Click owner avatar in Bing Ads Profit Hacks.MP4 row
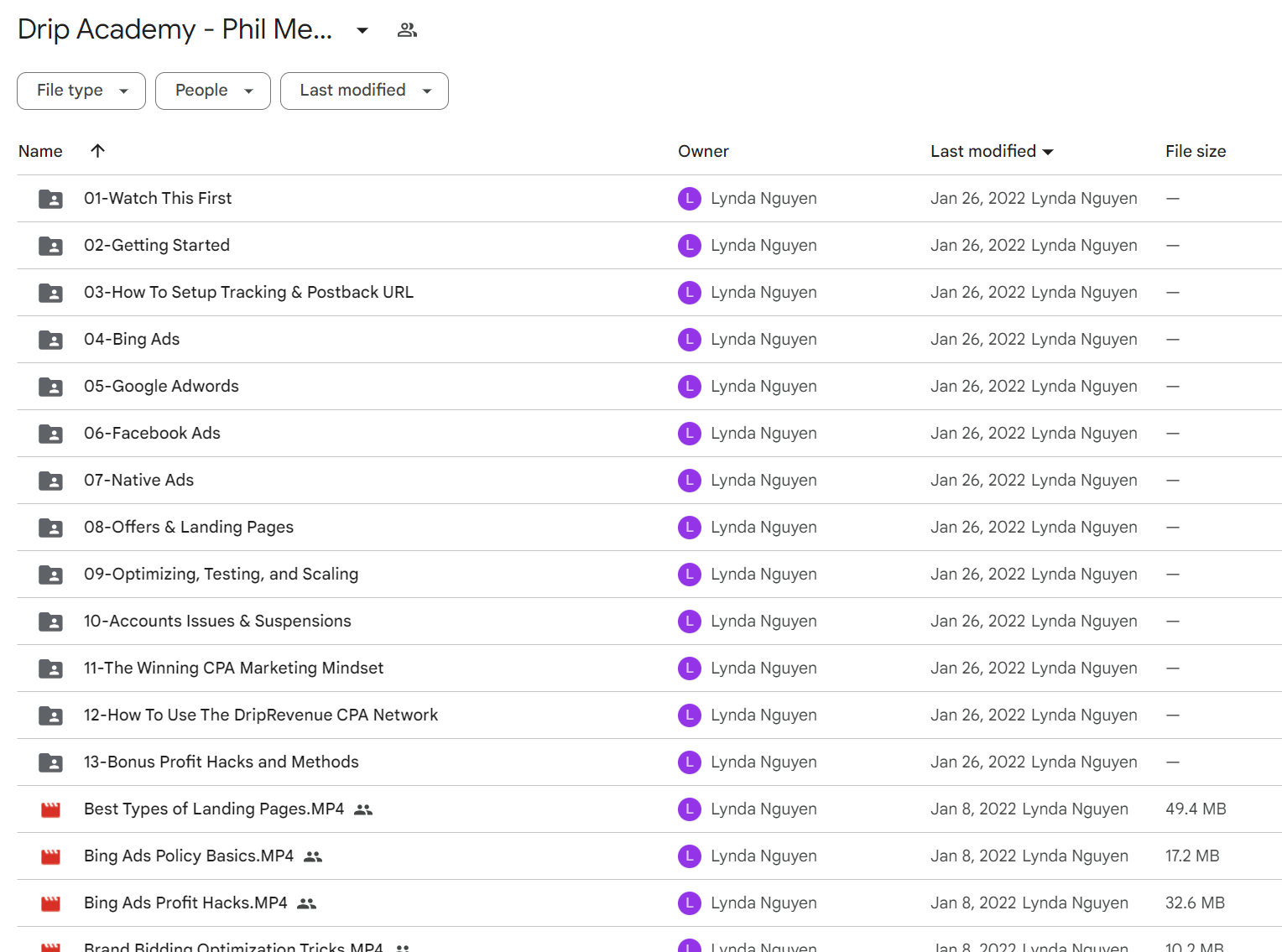The width and height of the screenshot is (1282, 952). pos(690,903)
